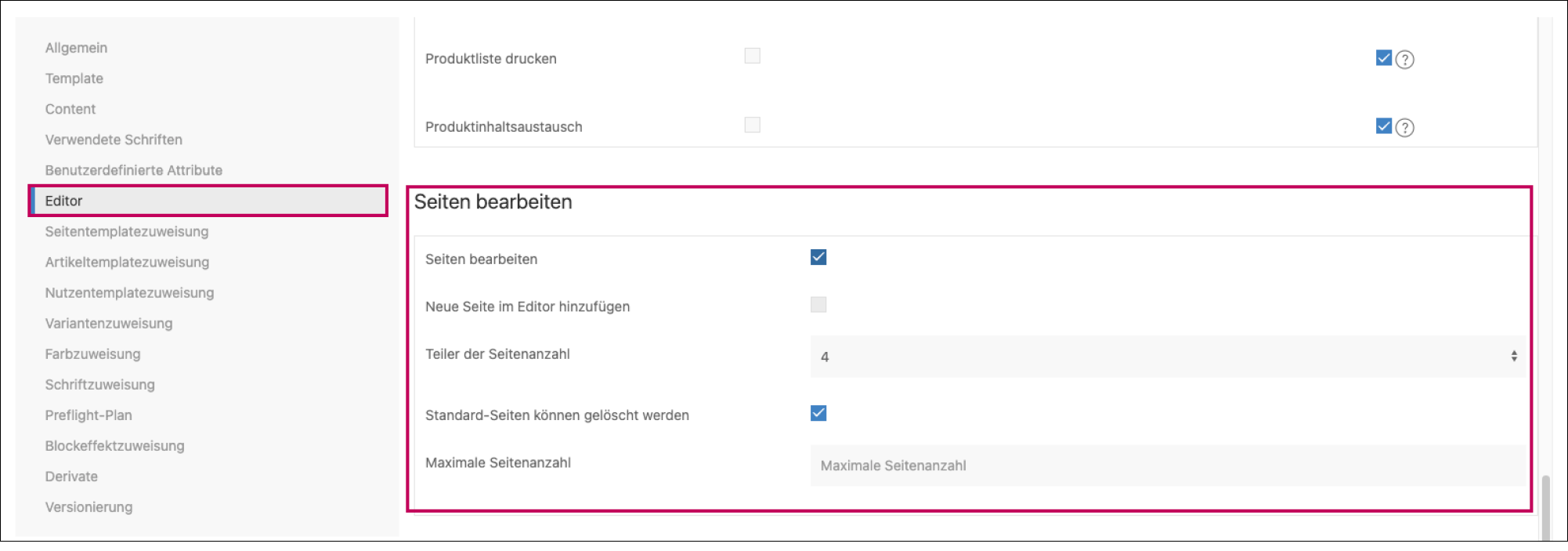Open Verwendete Schriften in sidebar
Image resolution: width=1568 pixels, height=551 pixels.
tap(114, 140)
